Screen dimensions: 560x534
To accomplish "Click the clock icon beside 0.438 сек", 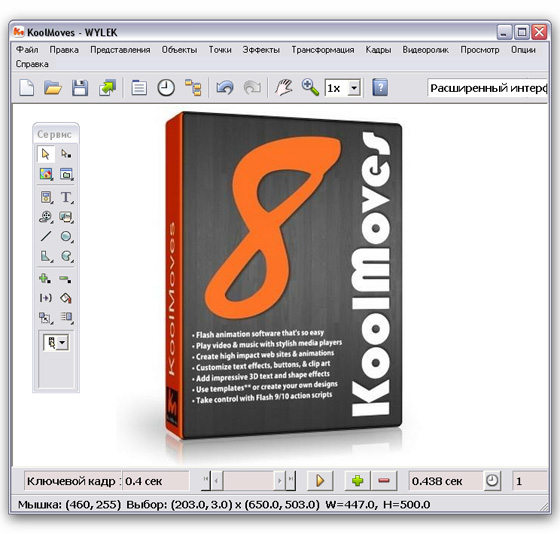I will click(x=492, y=480).
